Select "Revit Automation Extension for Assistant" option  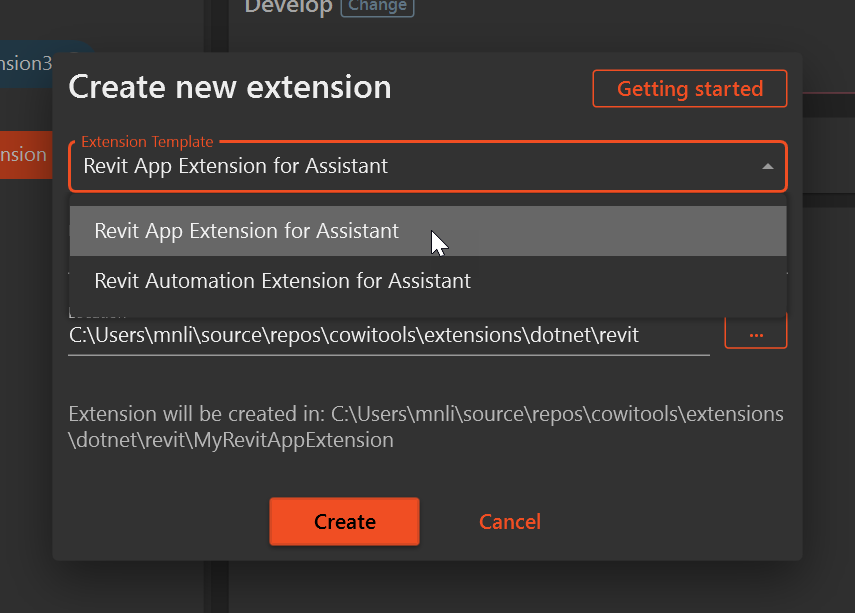(x=282, y=281)
